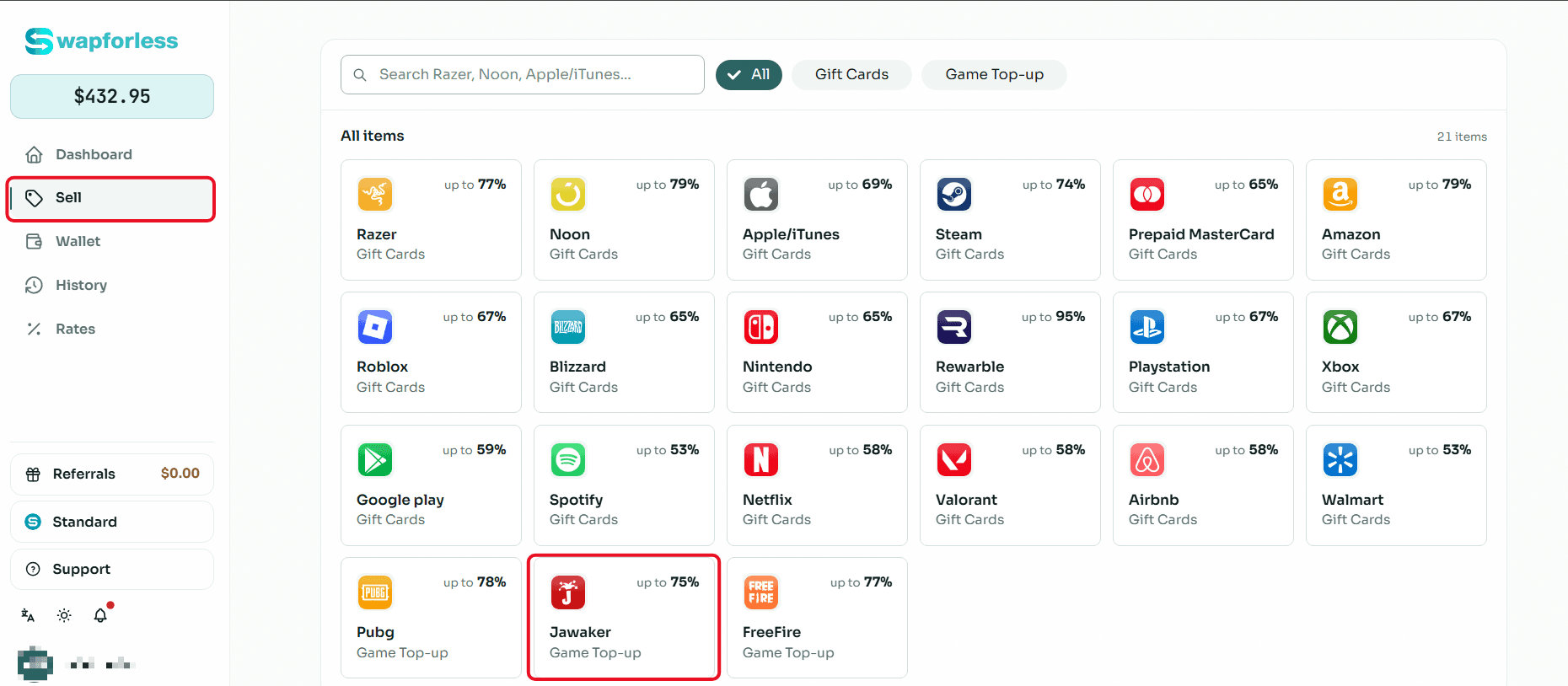Select the Game Top-up filter chip

(994, 74)
